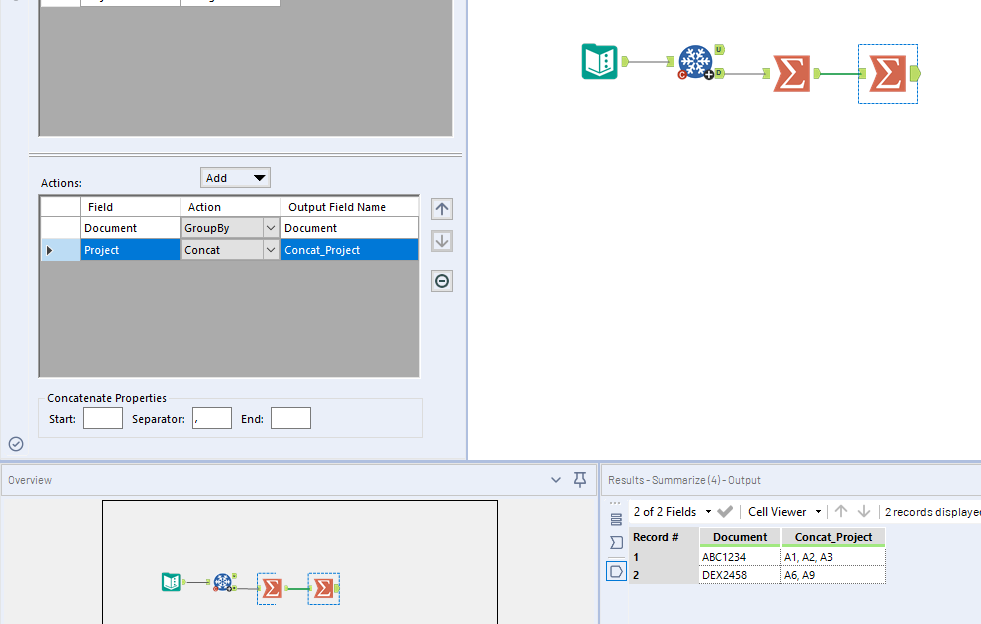The image size is (981, 624).
Task: Open the 2 of 2 Fields dropdown
Action: click(709, 511)
